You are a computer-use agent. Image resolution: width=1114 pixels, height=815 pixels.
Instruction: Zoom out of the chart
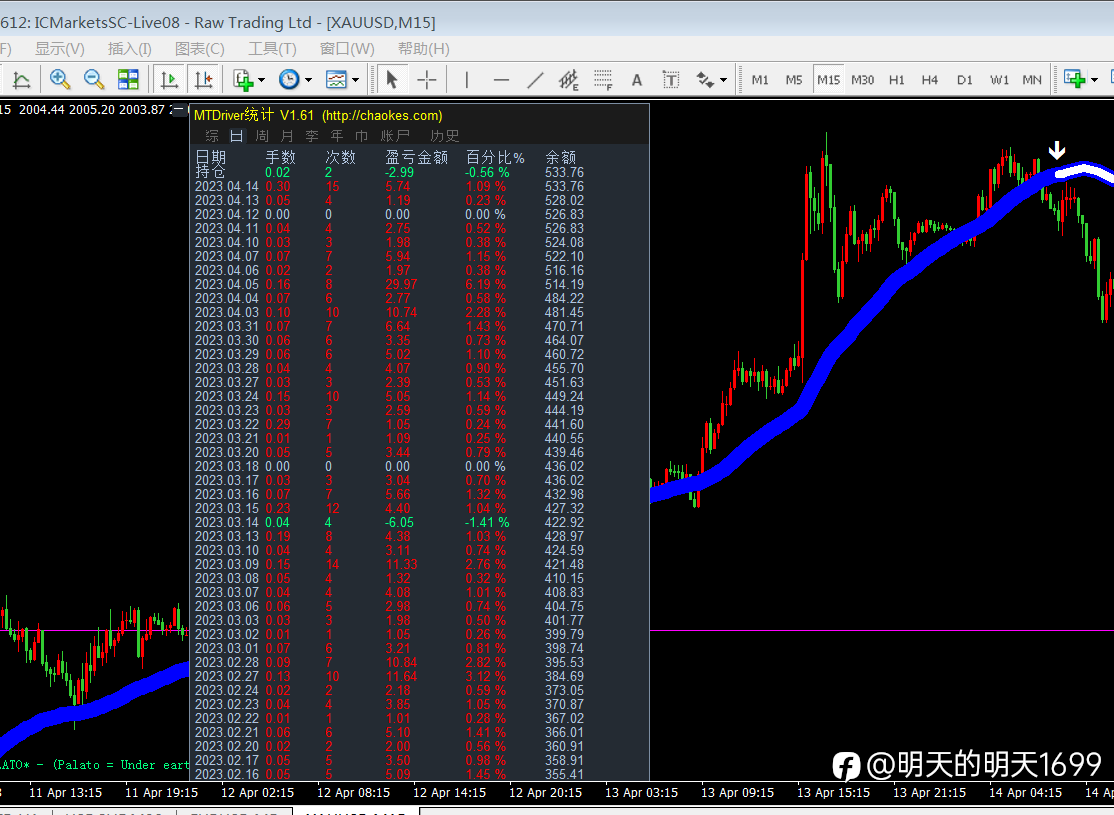pos(94,80)
